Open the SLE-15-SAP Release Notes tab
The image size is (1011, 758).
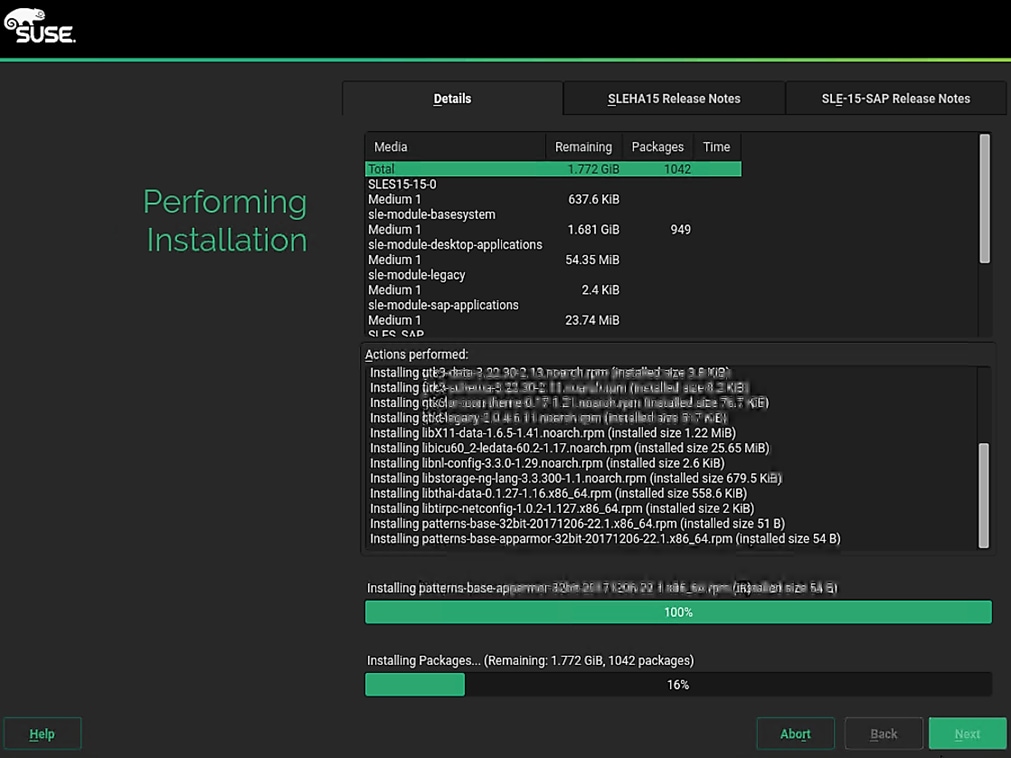click(895, 99)
